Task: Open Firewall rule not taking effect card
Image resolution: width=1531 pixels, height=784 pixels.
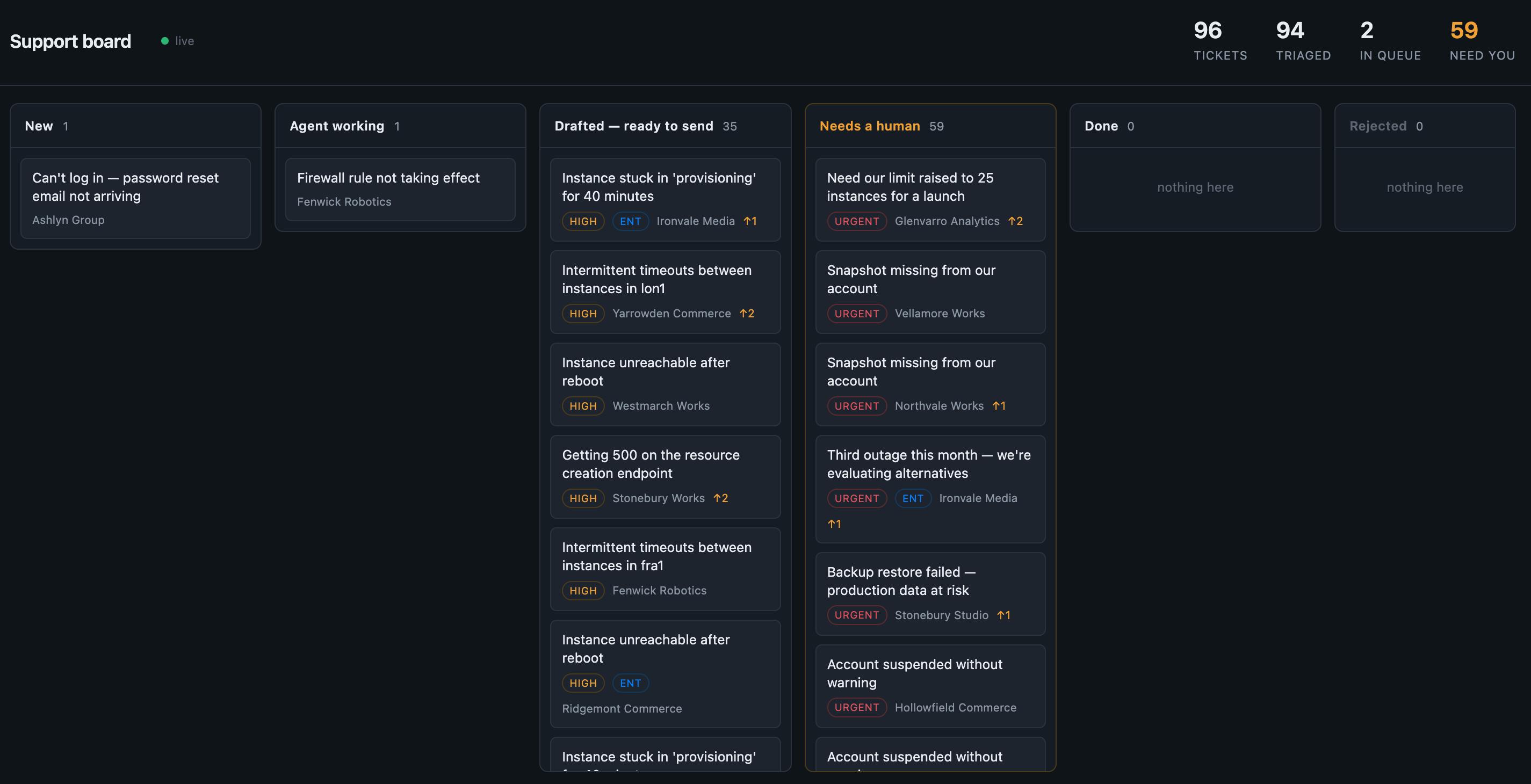Action: [400, 190]
